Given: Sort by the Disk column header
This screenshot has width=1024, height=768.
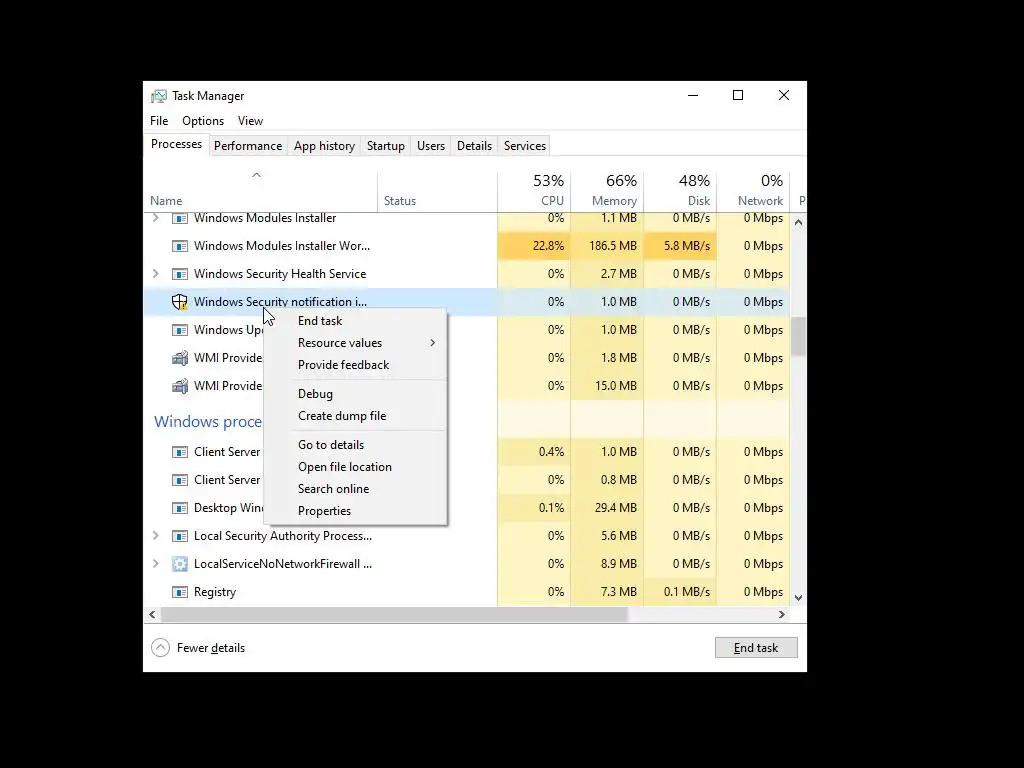Looking at the screenshot, I should coord(680,191).
